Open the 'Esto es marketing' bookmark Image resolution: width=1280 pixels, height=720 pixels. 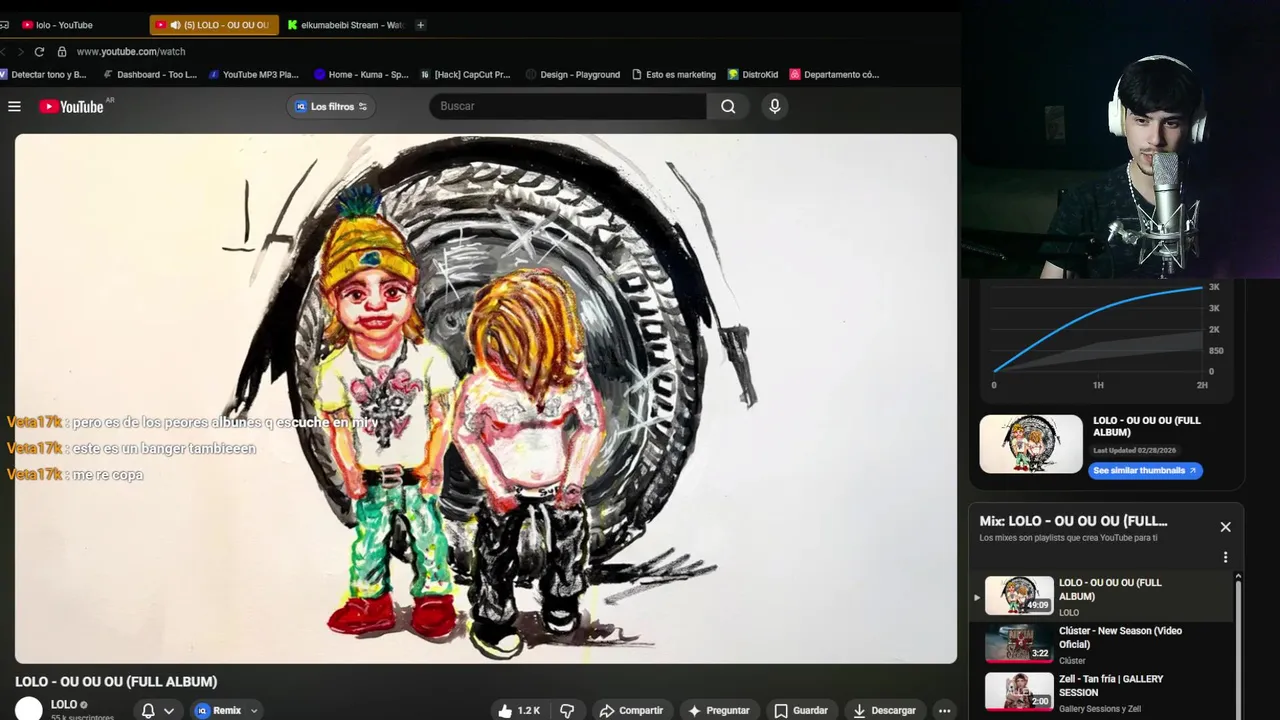[x=674, y=74]
